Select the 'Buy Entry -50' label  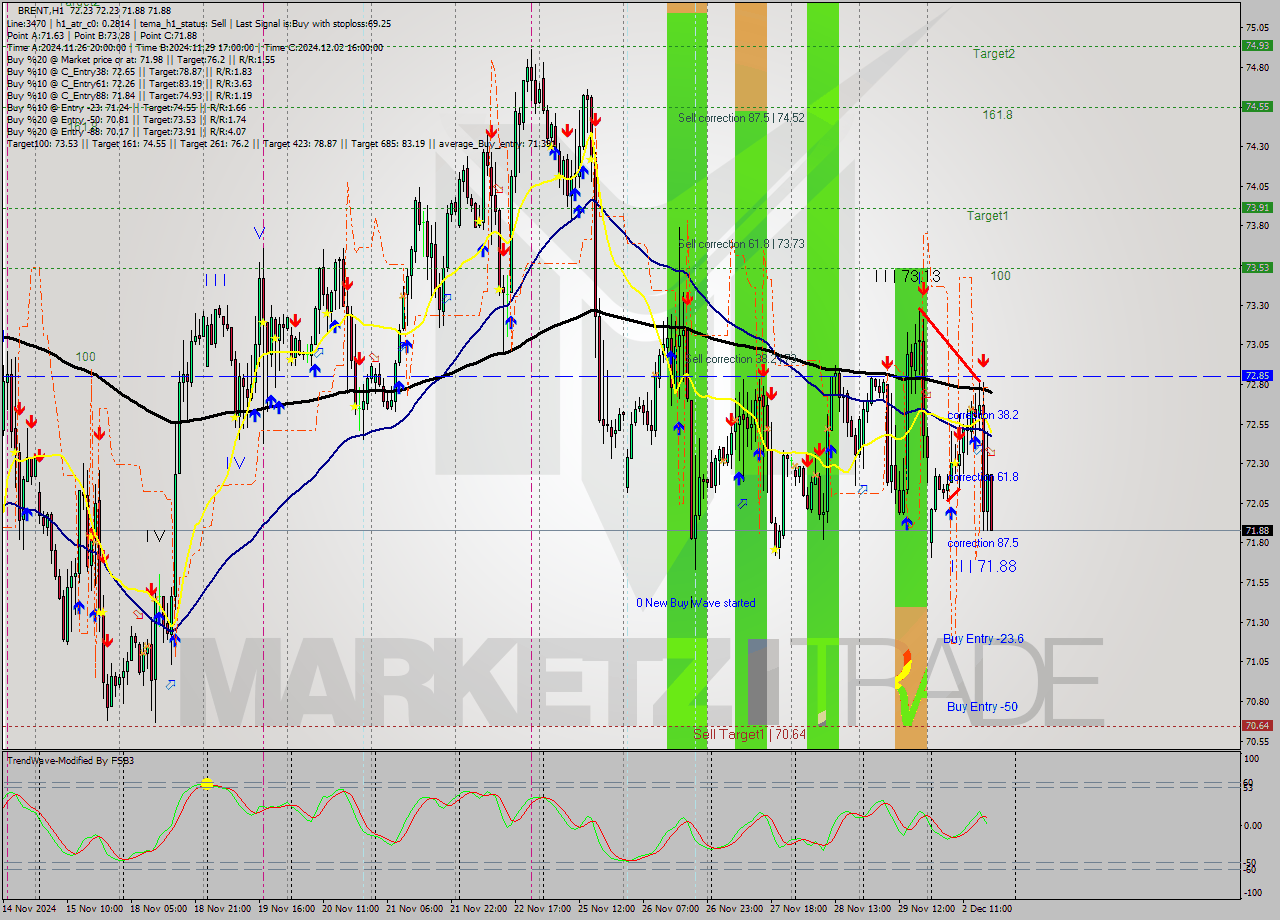[982, 707]
